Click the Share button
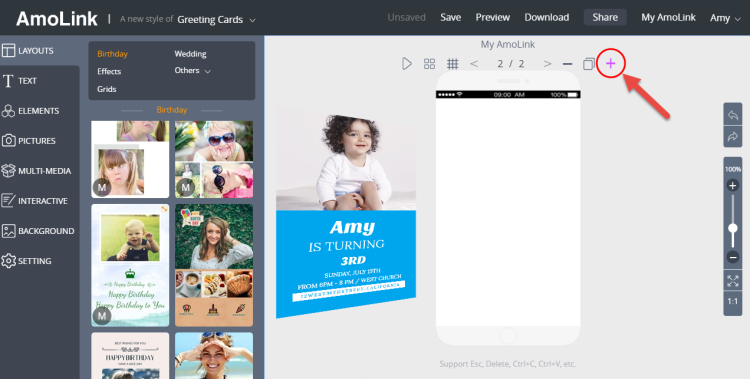 point(605,17)
